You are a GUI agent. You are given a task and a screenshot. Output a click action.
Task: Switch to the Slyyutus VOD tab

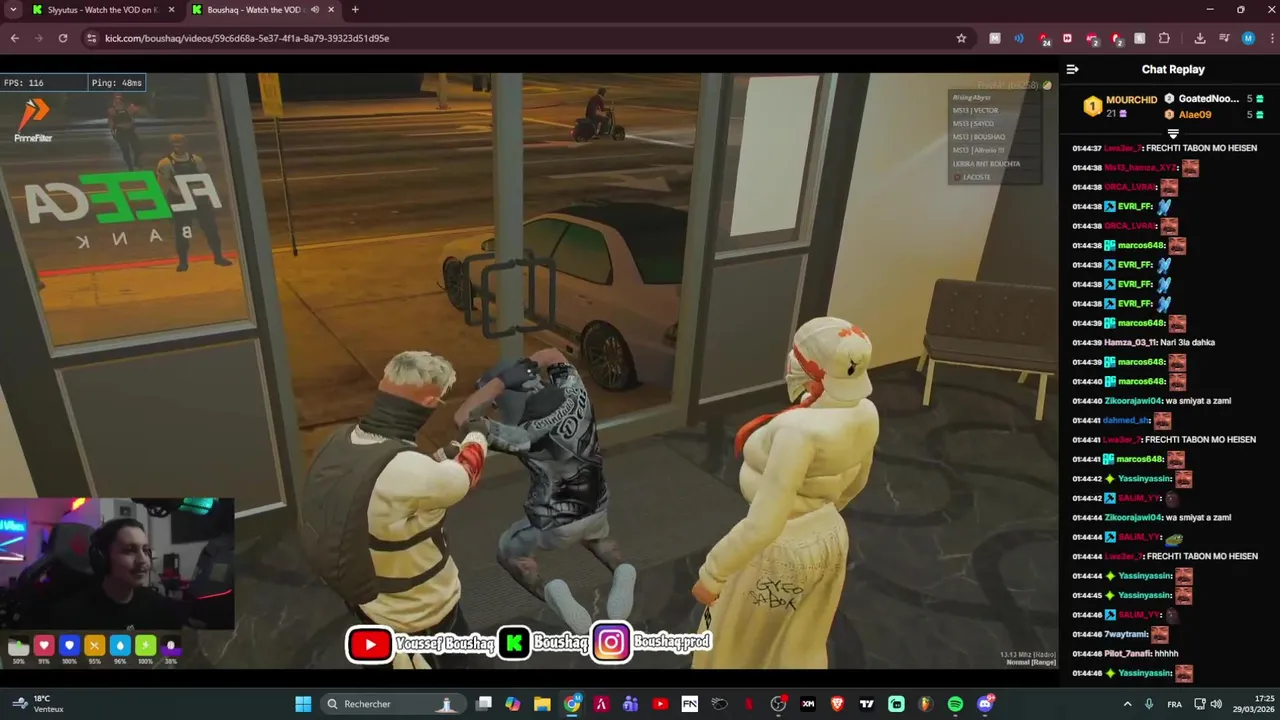point(103,10)
